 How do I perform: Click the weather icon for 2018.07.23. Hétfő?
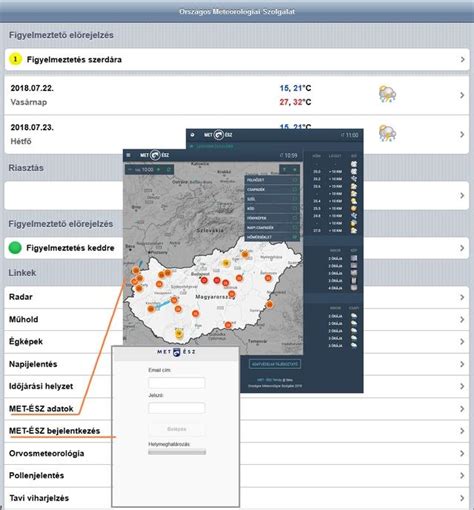(387, 133)
